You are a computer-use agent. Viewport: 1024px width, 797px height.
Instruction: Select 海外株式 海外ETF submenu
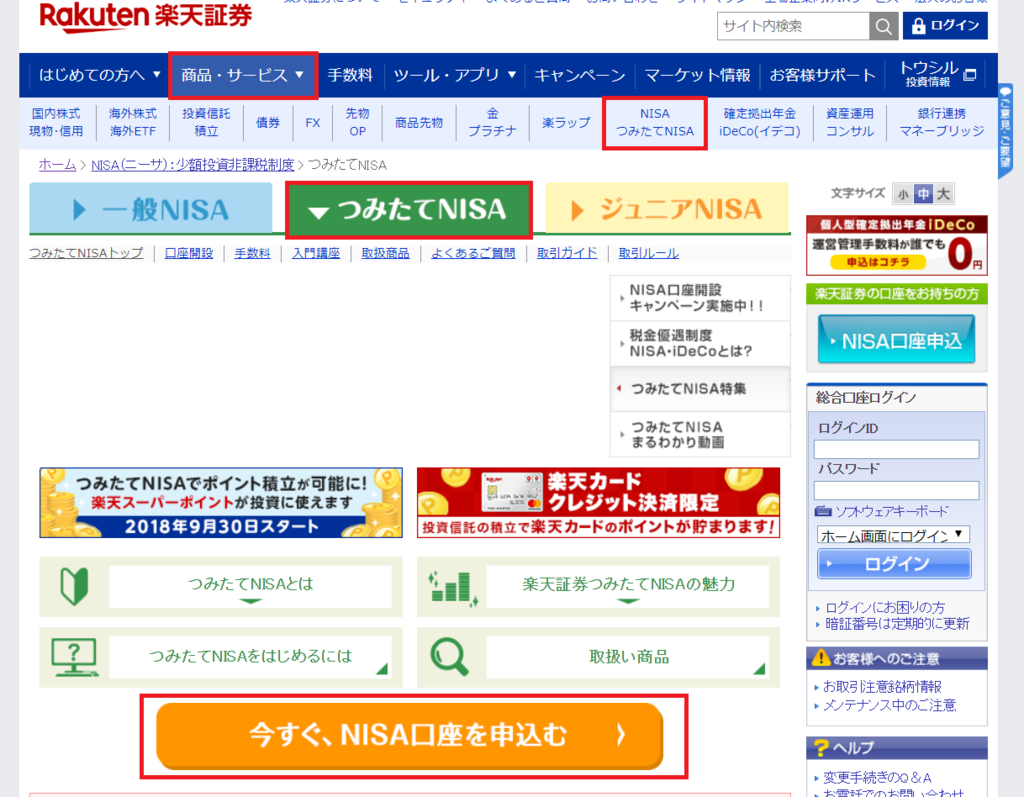tap(133, 122)
